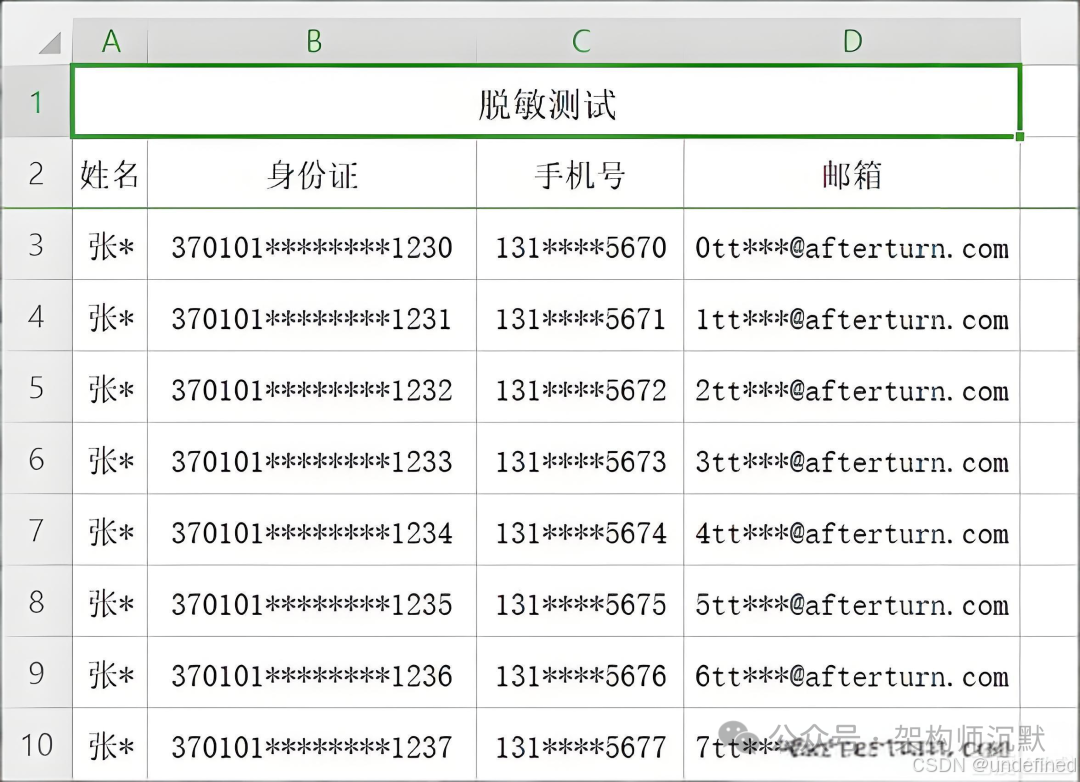This screenshot has height=782, width=1080.
Task: Select email cell 6tt***@afterturn.com
Action: 852,674
